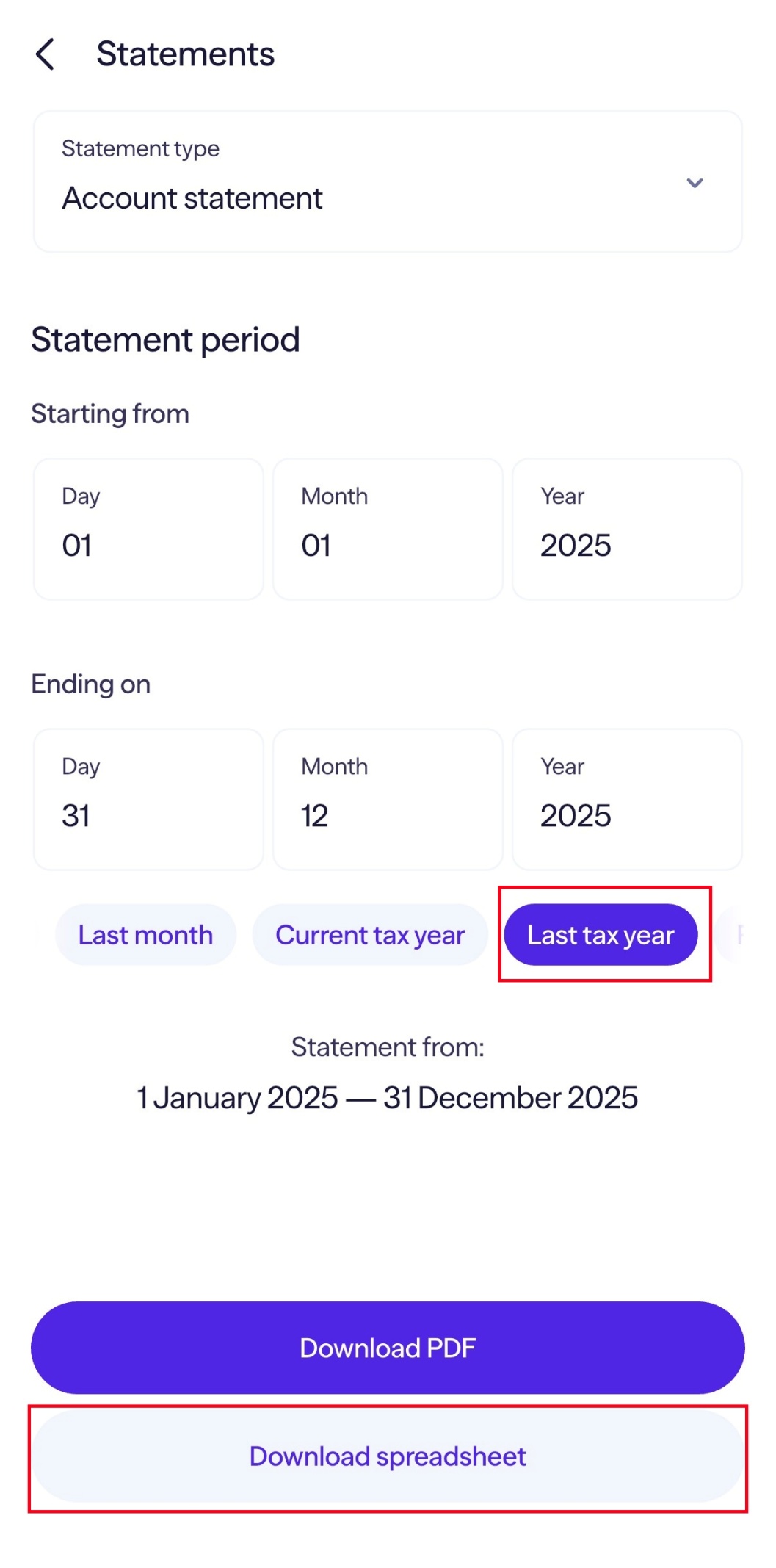This screenshot has width=776, height=1568.
Task: Select the Current tax year shortcut
Action: pyautogui.click(x=370, y=934)
